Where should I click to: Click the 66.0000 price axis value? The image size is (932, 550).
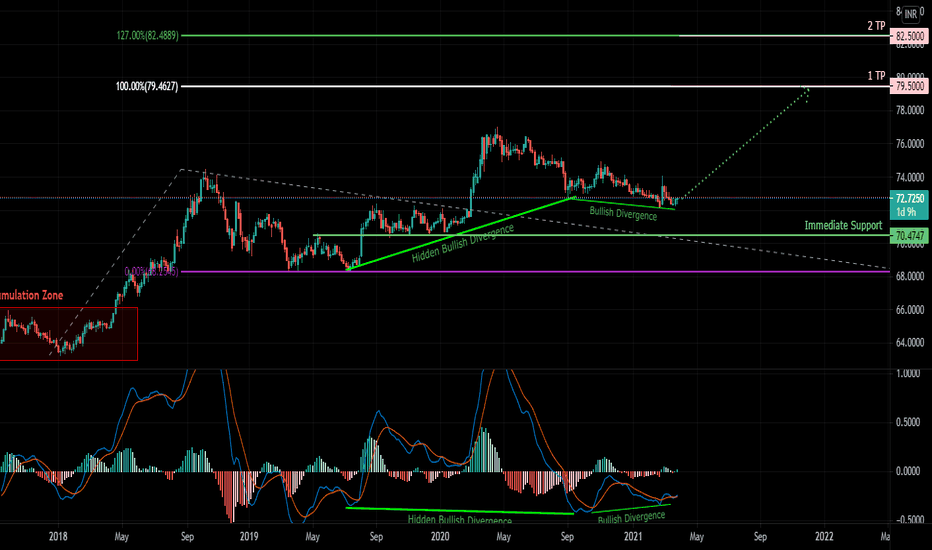[910, 310]
